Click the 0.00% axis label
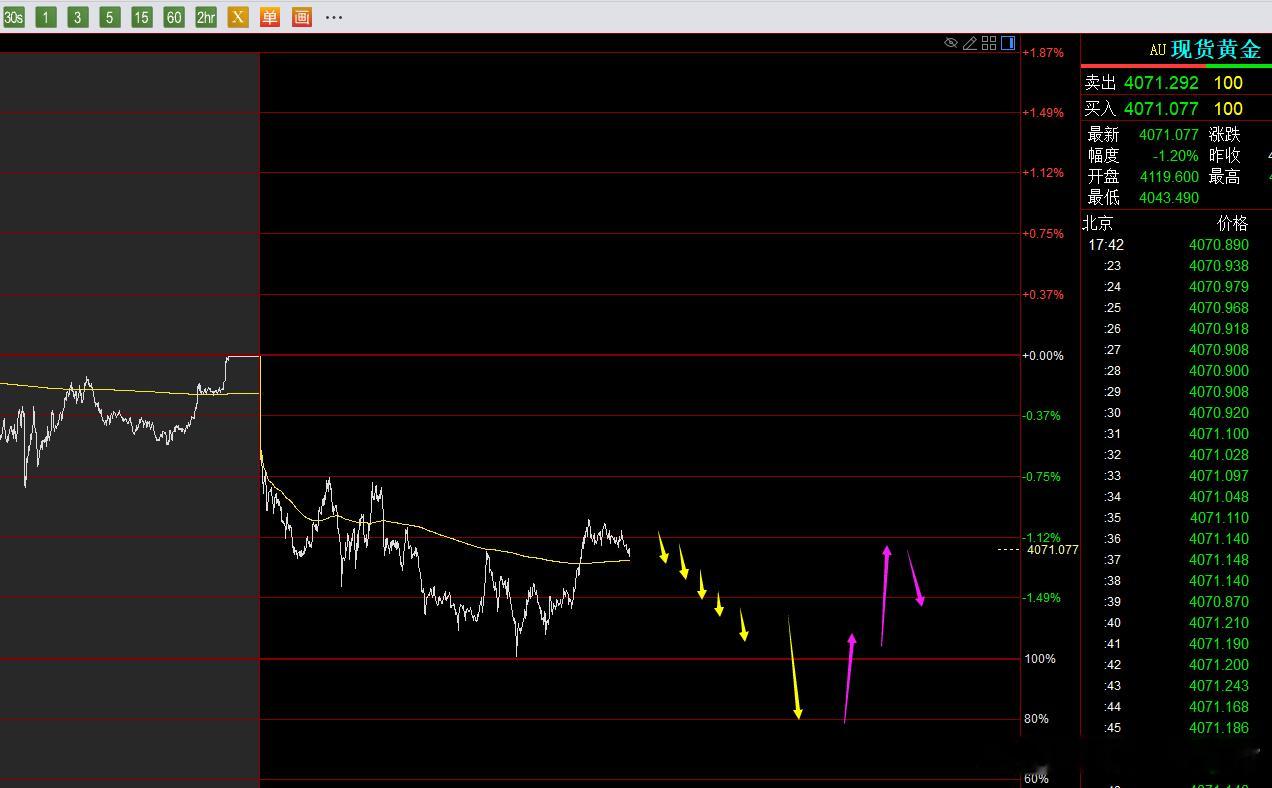 tap(1043, 355)
